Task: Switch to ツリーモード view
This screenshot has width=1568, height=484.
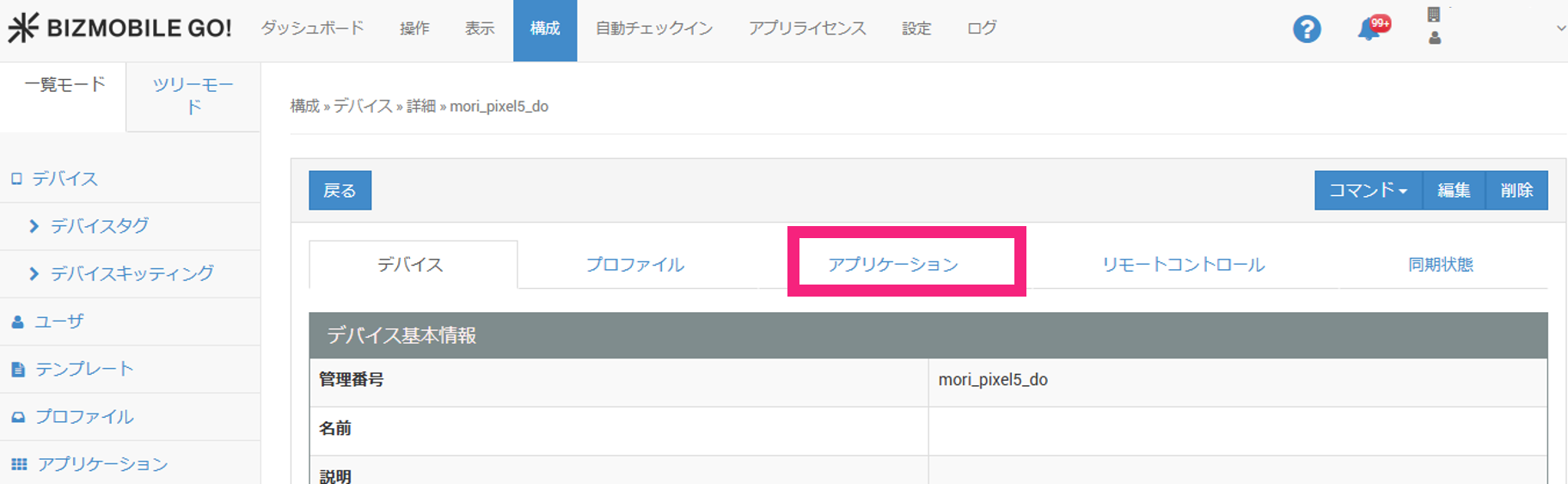Action: click(193, 95)
